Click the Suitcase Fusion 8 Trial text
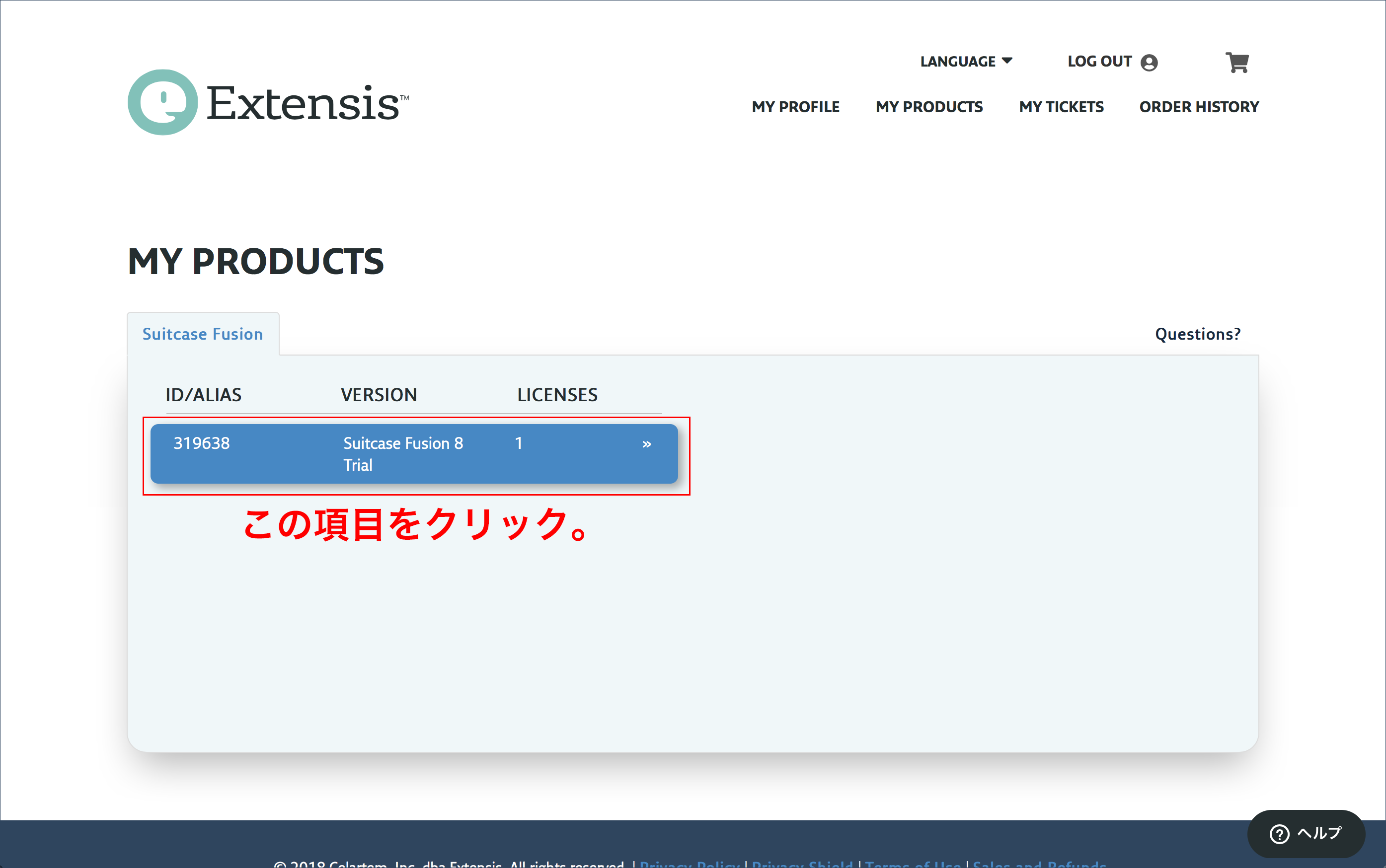This screenshot has height=868, width=1386. 403,454
